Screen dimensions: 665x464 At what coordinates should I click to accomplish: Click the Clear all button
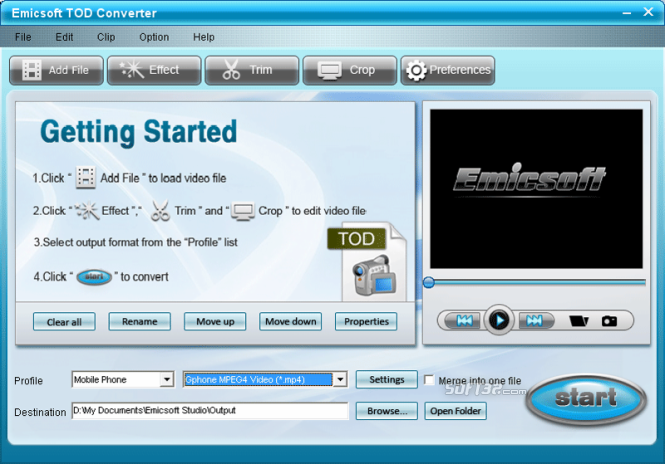64,322
